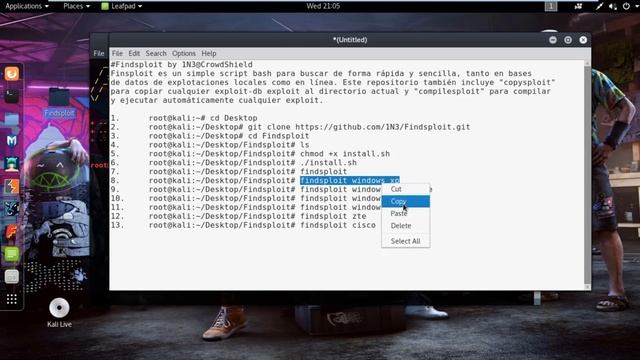Open the clock showing Wed 21:05
This screenshot has width=640, height=360.
pyautogui.click(x=323, y=6)
